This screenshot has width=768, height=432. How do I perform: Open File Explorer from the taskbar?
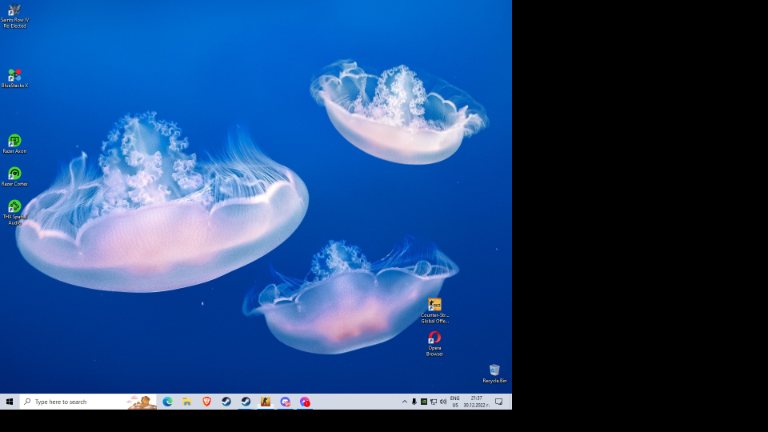tap(187, 401)
